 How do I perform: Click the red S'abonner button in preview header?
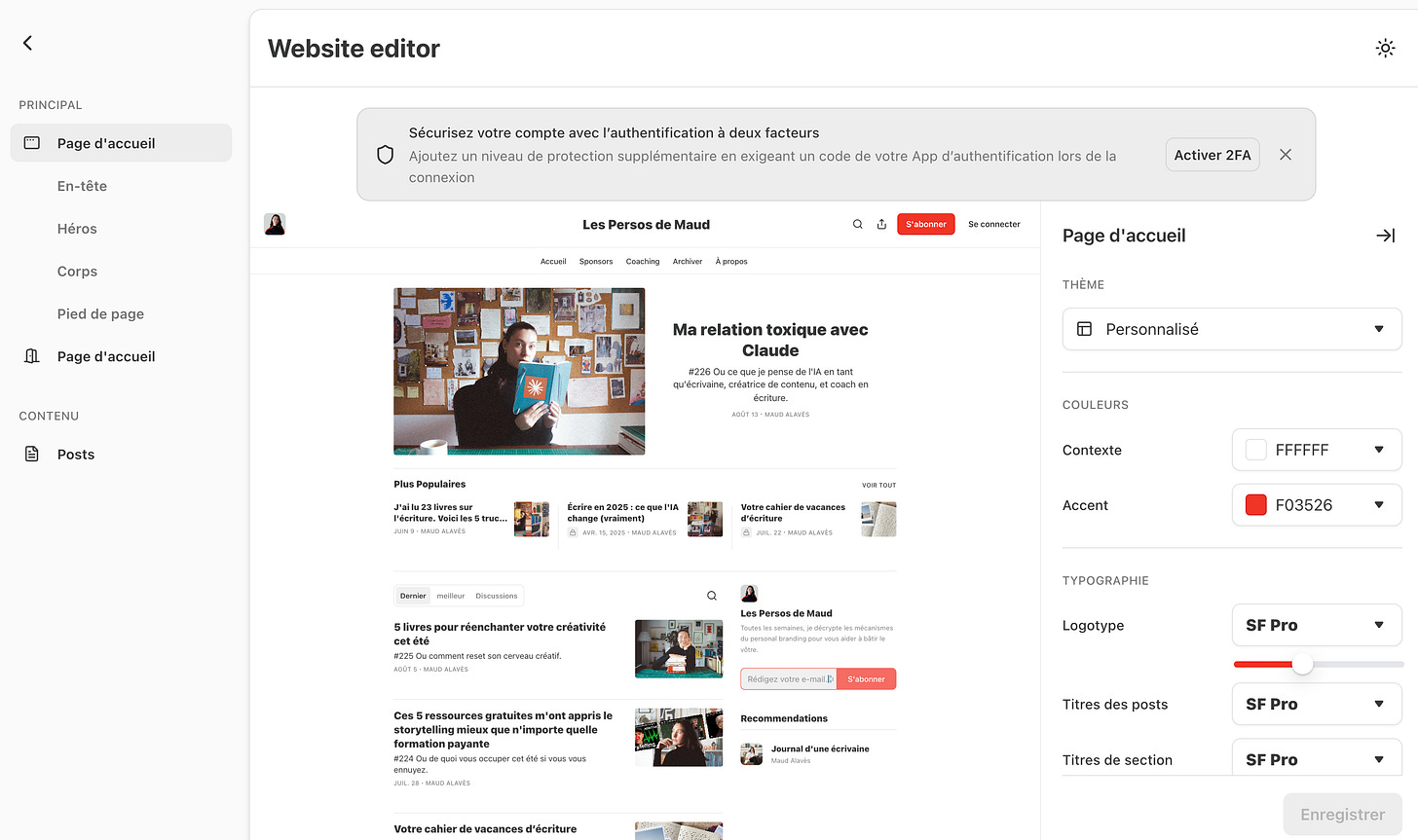point(925,224)
